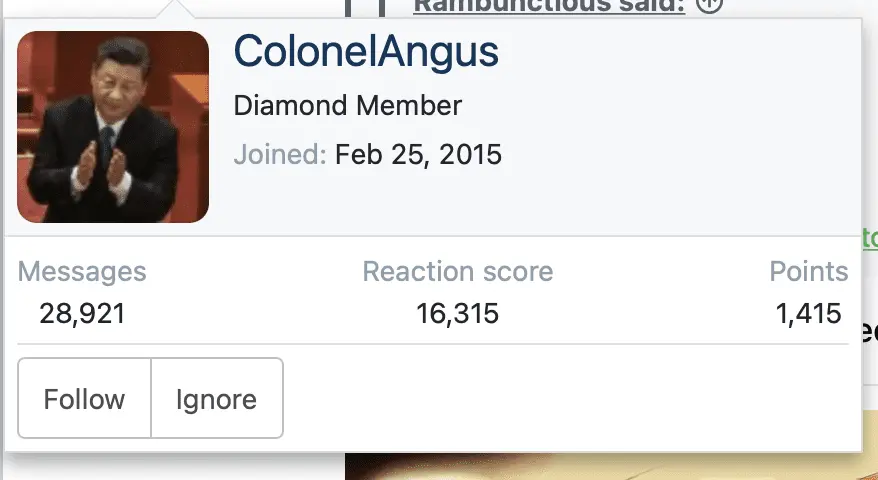
Task: Click the tooltip caret pointer above the avatar
Action: 175,9
